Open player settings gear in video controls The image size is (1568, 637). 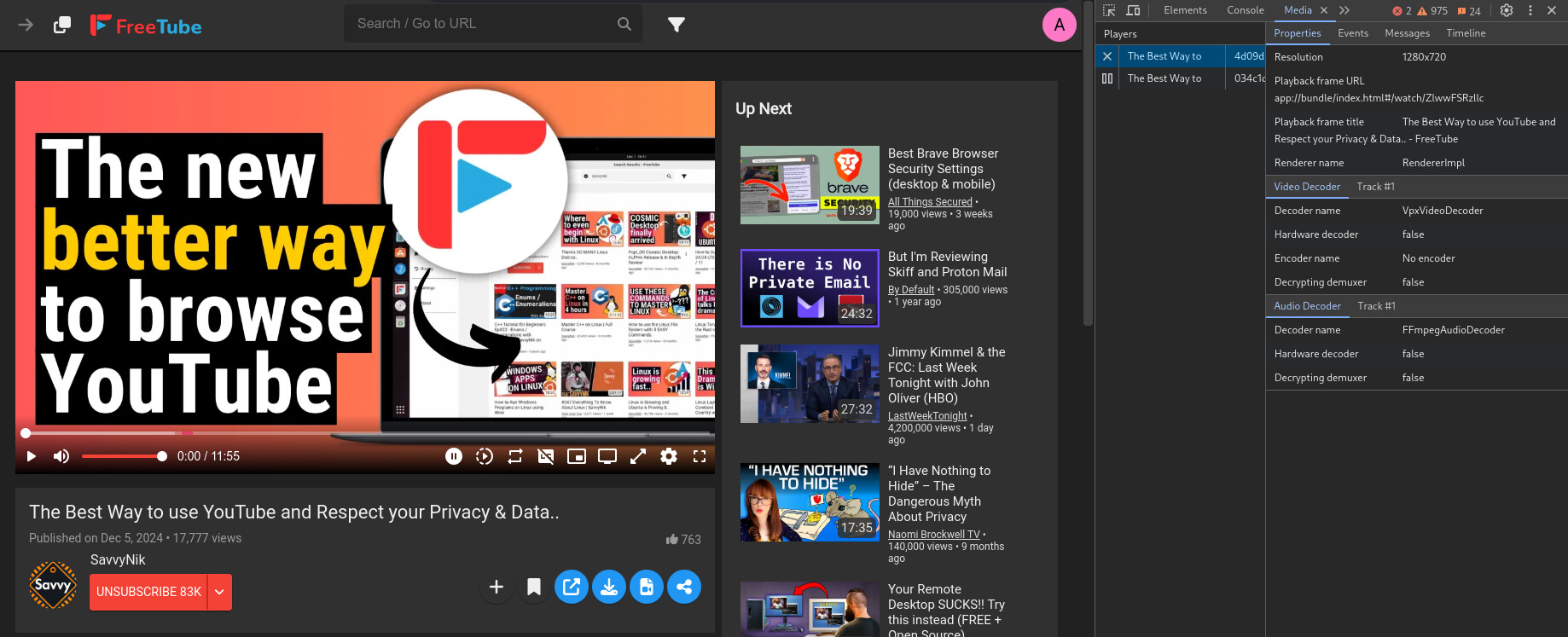[669, 456]
